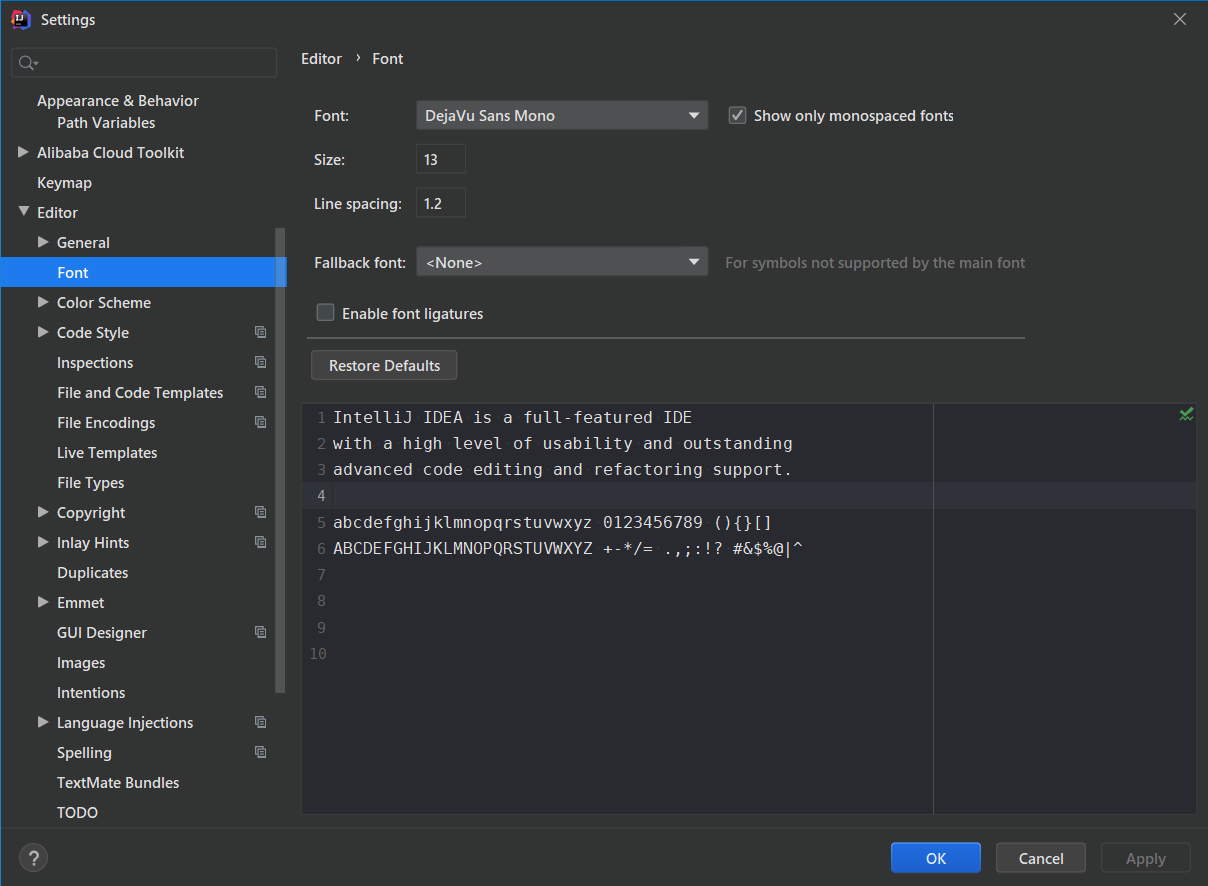1208x886 pixels.
Task: Expand the Emmet node
Action: pos(43,602)
